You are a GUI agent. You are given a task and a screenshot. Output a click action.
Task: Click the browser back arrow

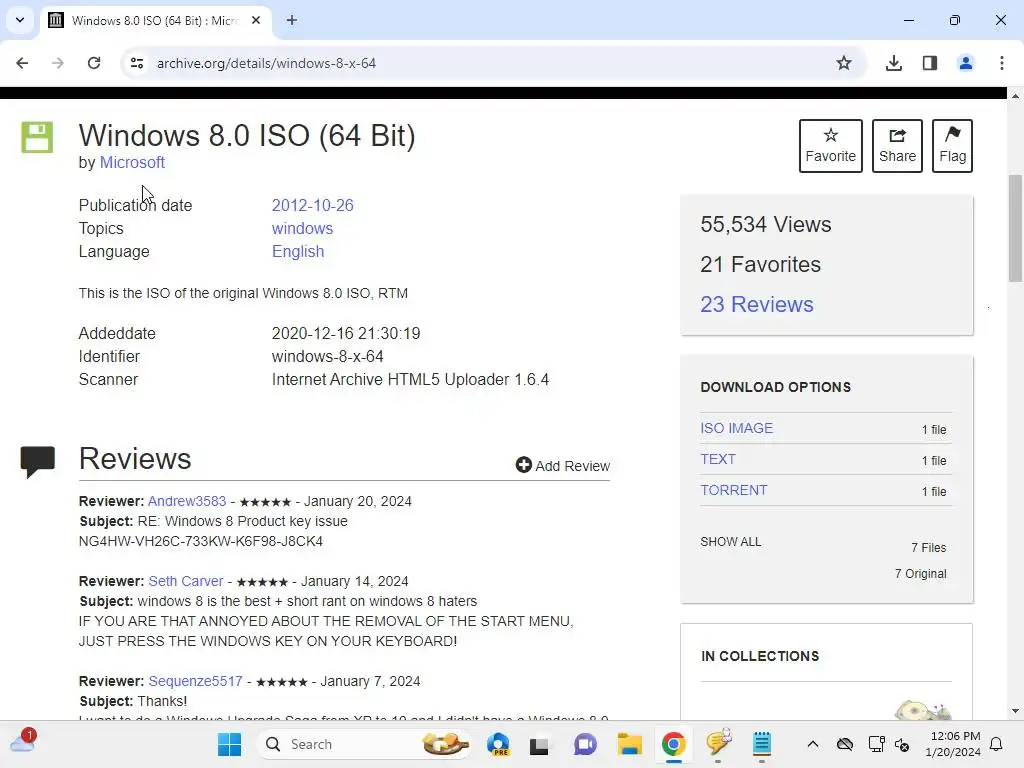pyautogui.click(x=22, y=63)
